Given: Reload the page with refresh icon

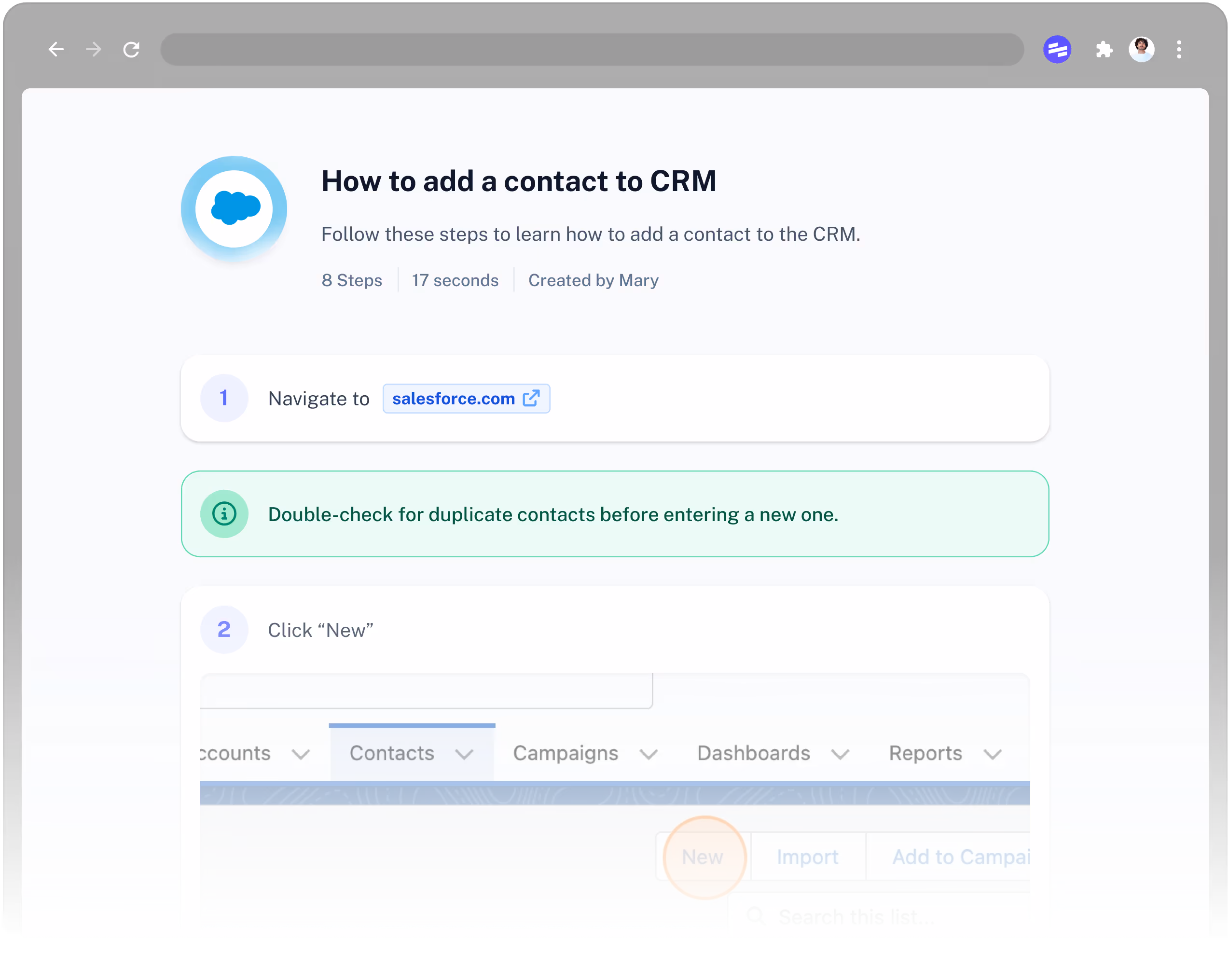Looking at the screenshot, I should point(132,50).
